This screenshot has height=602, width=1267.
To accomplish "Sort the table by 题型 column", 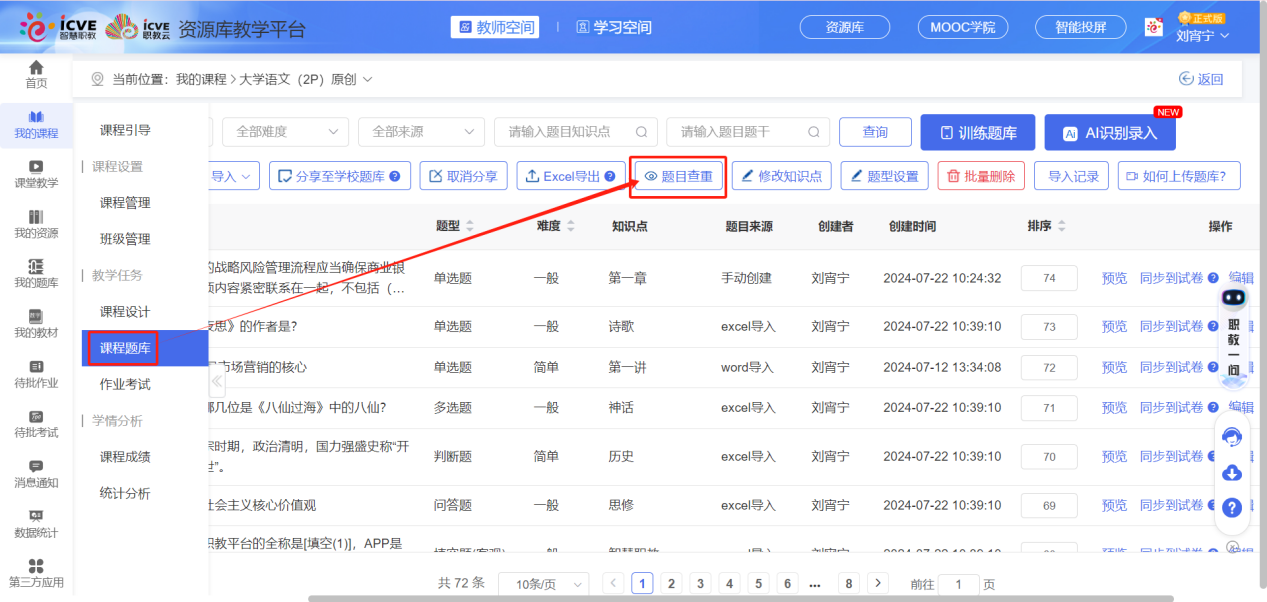I will click(470, 227).
